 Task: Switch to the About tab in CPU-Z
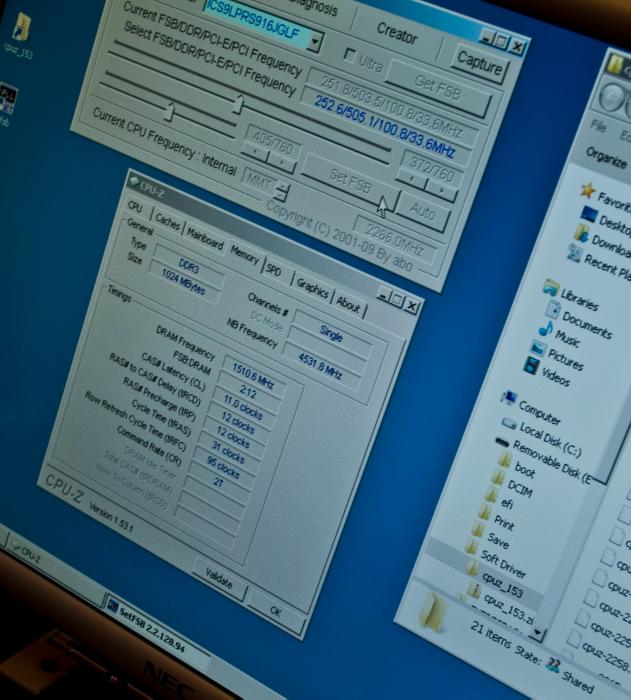point(348,304)
